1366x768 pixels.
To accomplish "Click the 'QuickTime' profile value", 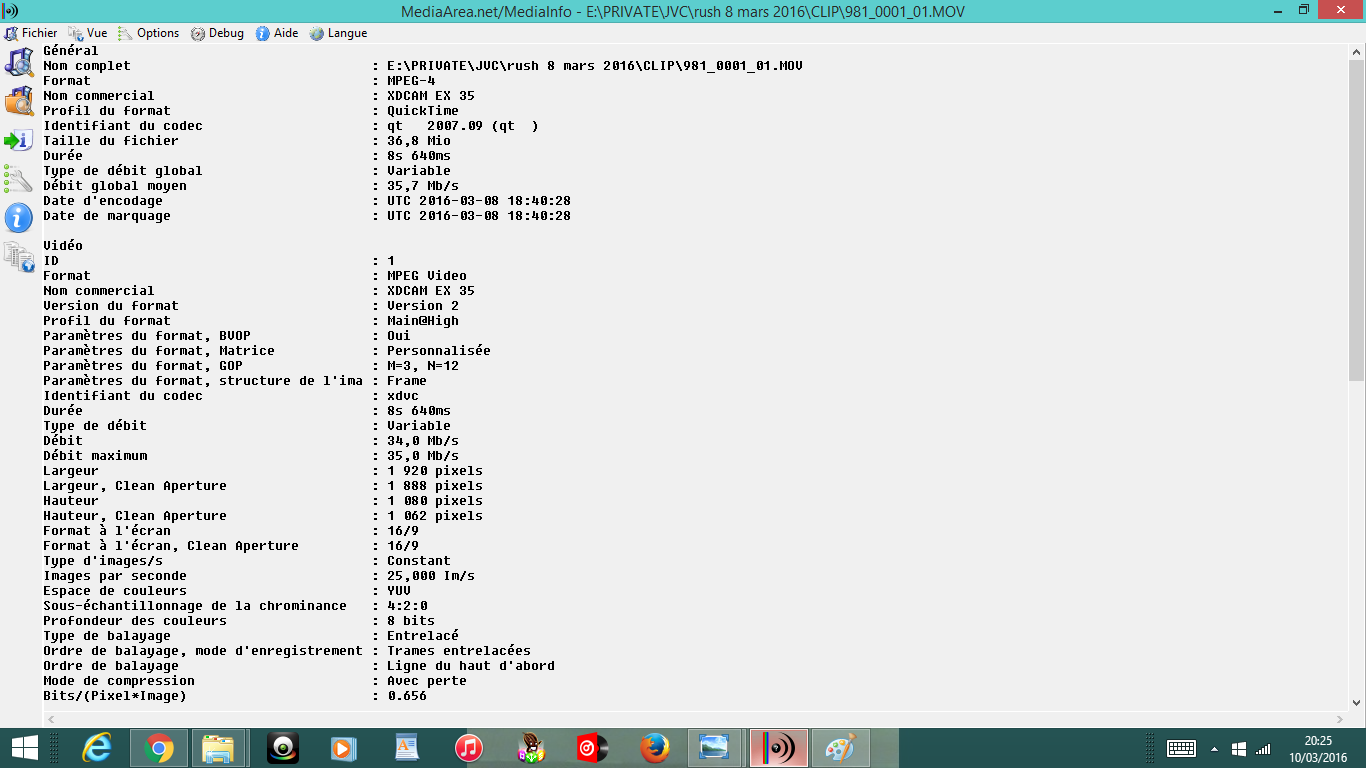I will (423, 111).
